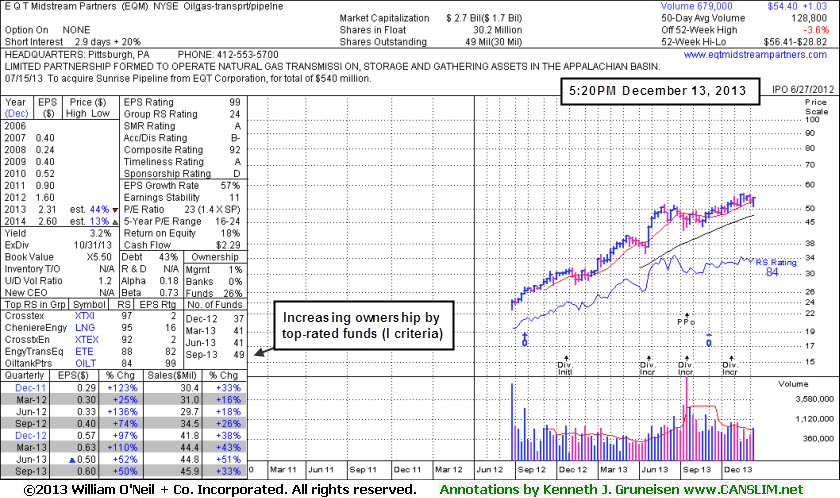Select the 2012 annual EPS 1.60

[46, 198]
